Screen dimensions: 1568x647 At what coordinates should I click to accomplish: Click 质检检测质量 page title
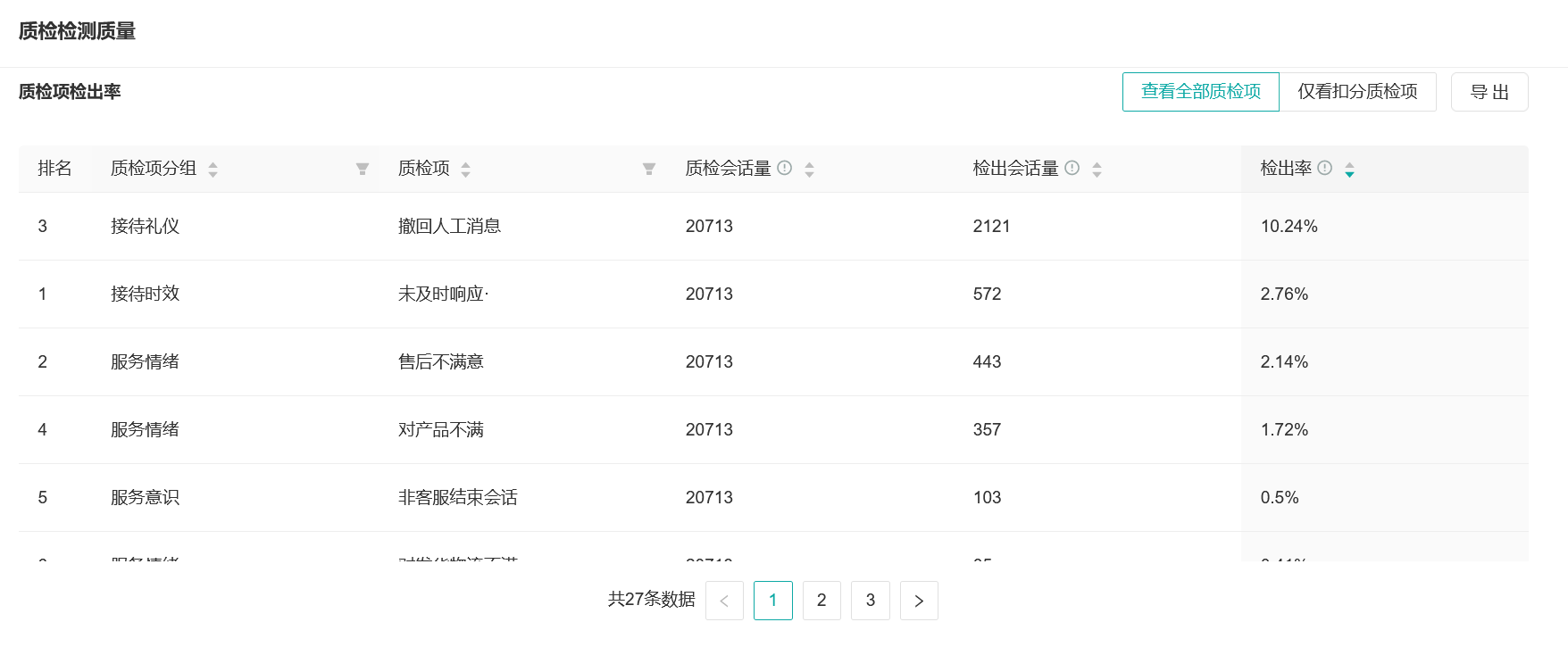77,31
